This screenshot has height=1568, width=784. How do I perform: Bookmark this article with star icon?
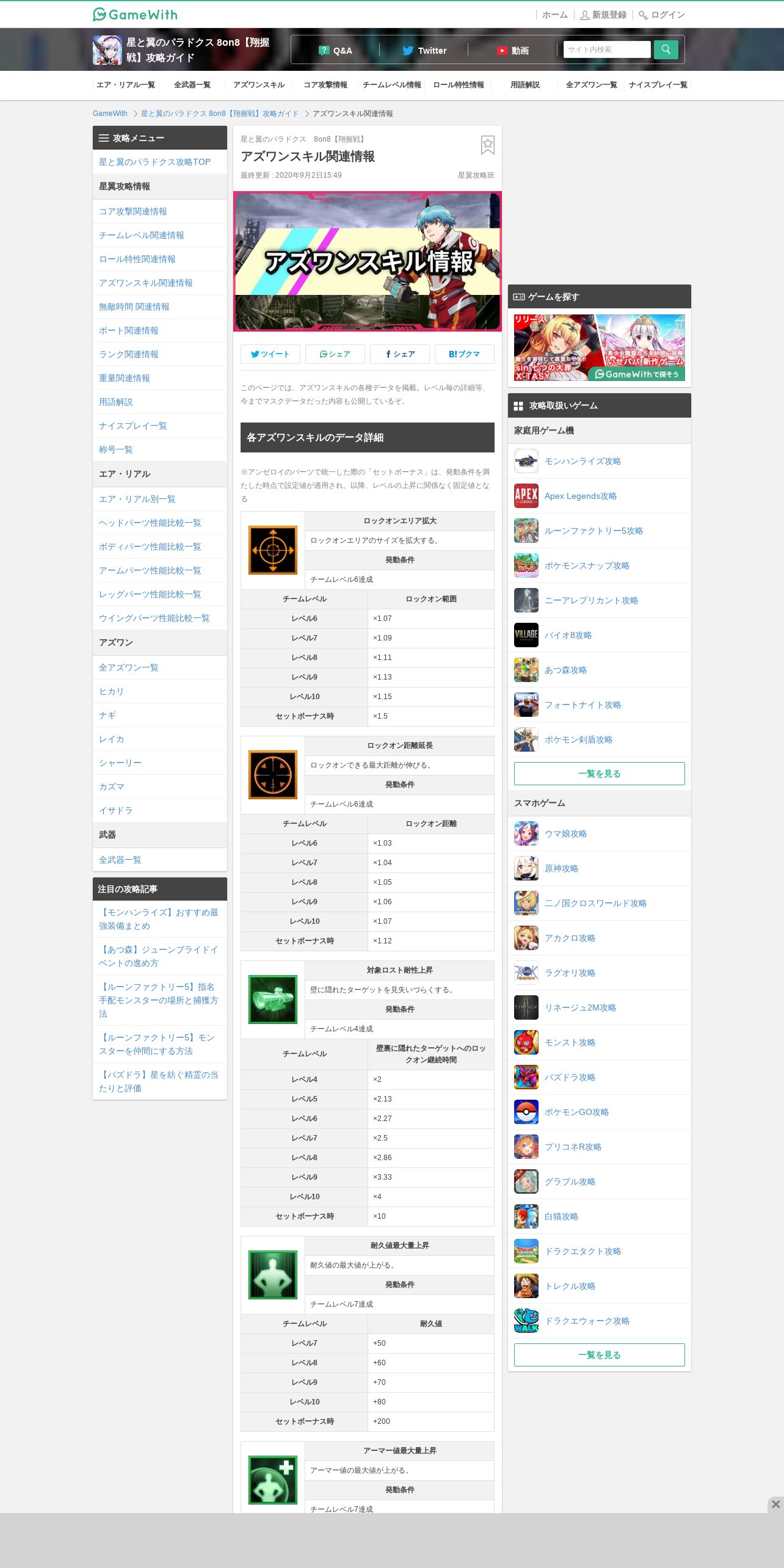[x=487, y=145]
